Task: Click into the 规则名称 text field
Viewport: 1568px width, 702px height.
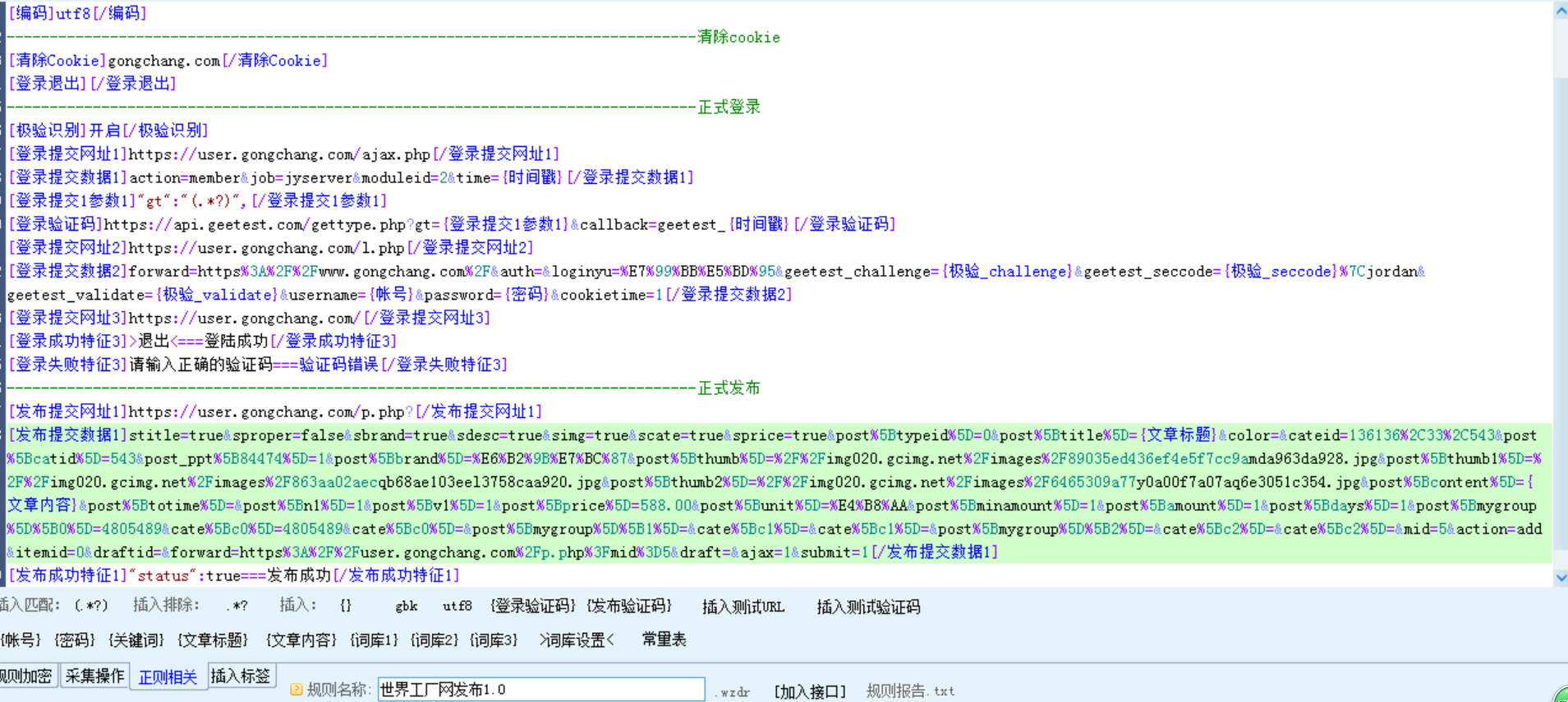Action: [540, 690]
